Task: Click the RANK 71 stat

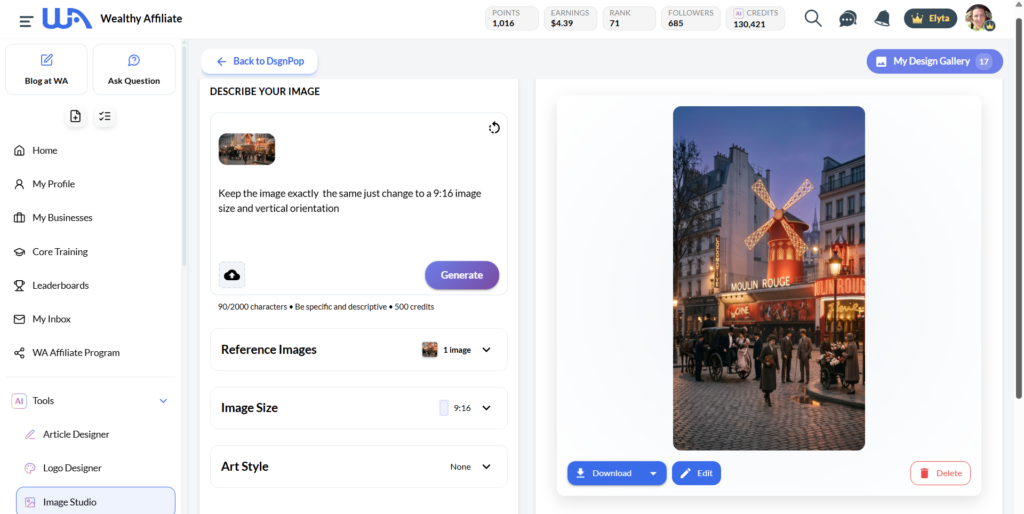Action: [x=630, y=18]
